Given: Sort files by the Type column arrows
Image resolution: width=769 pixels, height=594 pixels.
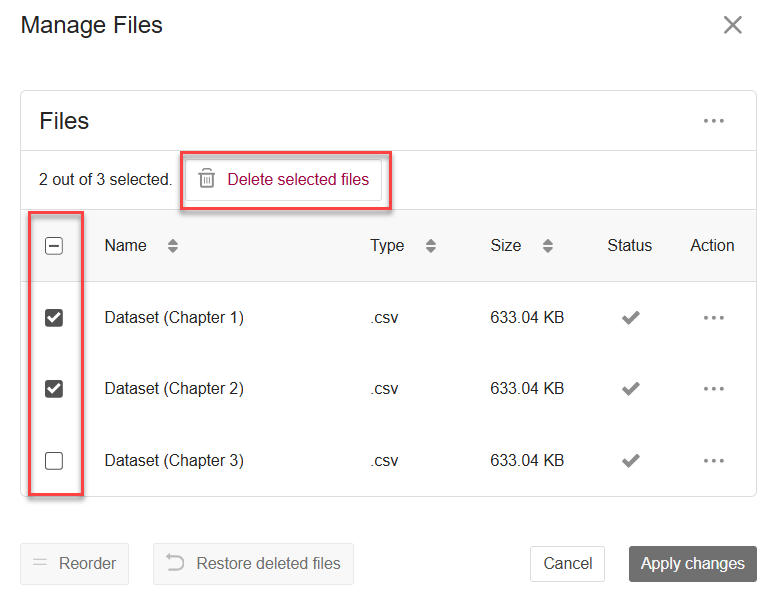Looking at the screenshot, I should pos(430,246).
